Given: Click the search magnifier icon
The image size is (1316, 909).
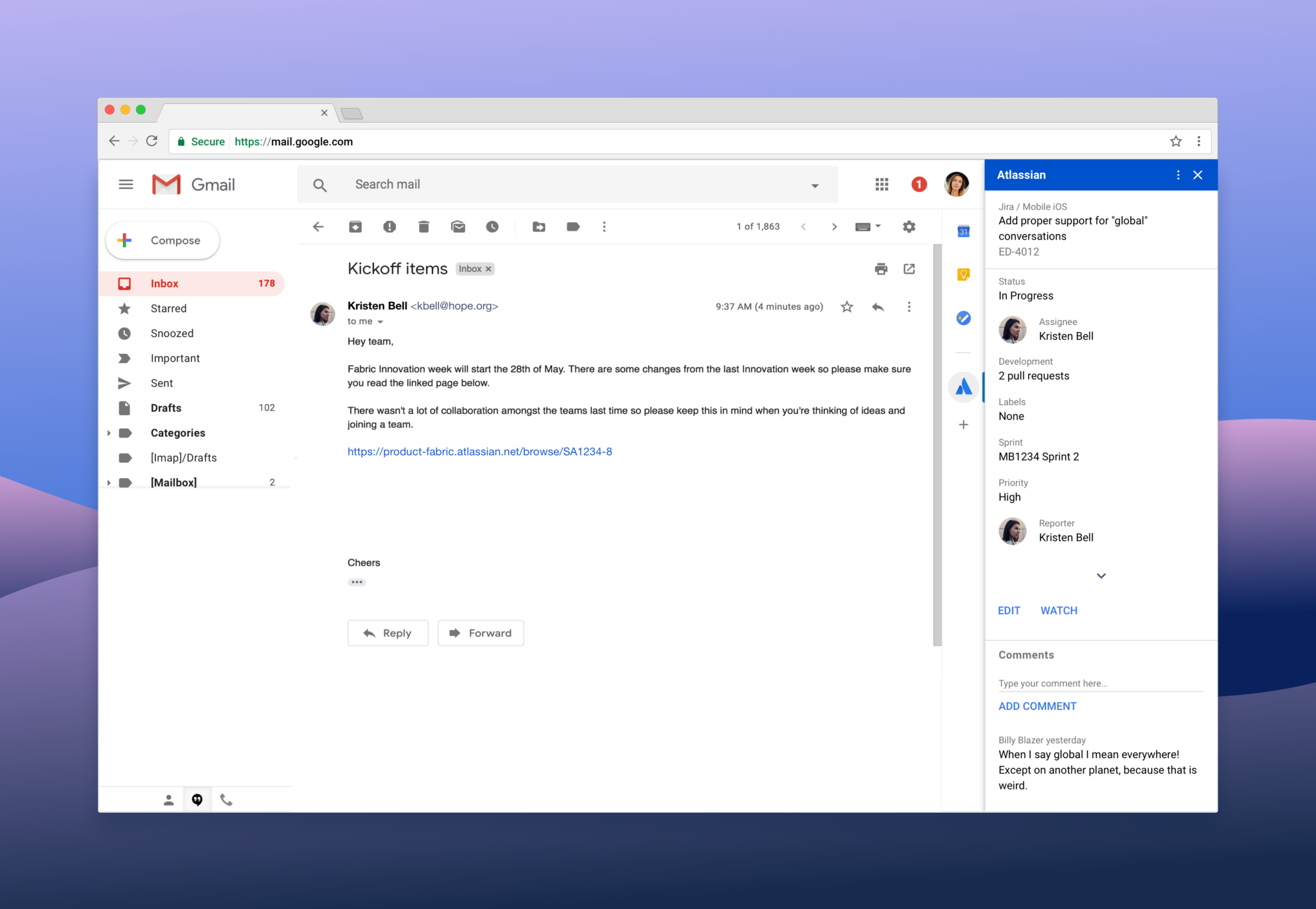Looking at the screenshot, I should (x=319, y=185).
